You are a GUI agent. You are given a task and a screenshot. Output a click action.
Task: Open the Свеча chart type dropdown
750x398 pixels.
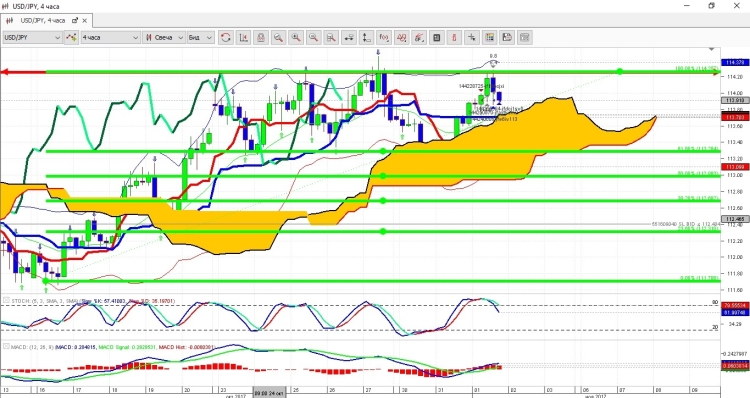(164, 37)
